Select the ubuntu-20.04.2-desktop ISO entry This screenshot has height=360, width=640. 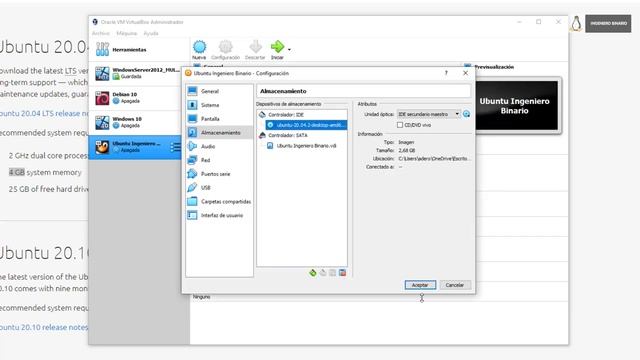point(306,125)
